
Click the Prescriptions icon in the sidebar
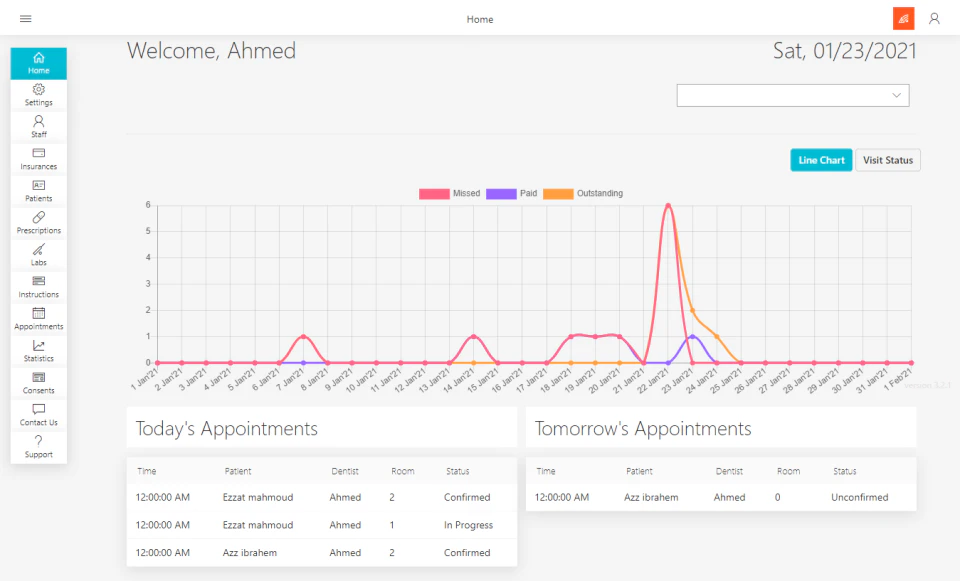(38, 222)
